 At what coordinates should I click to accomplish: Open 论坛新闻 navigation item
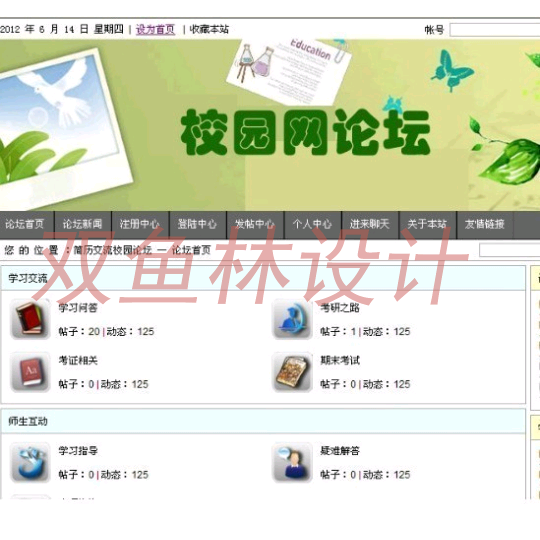(83, 224)
